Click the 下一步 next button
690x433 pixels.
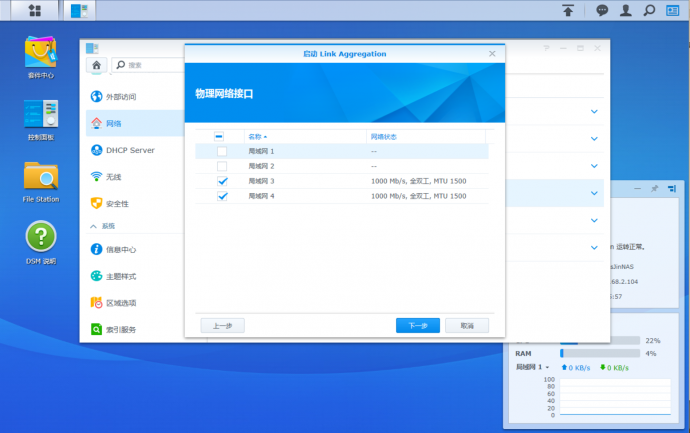coord(418,326)
